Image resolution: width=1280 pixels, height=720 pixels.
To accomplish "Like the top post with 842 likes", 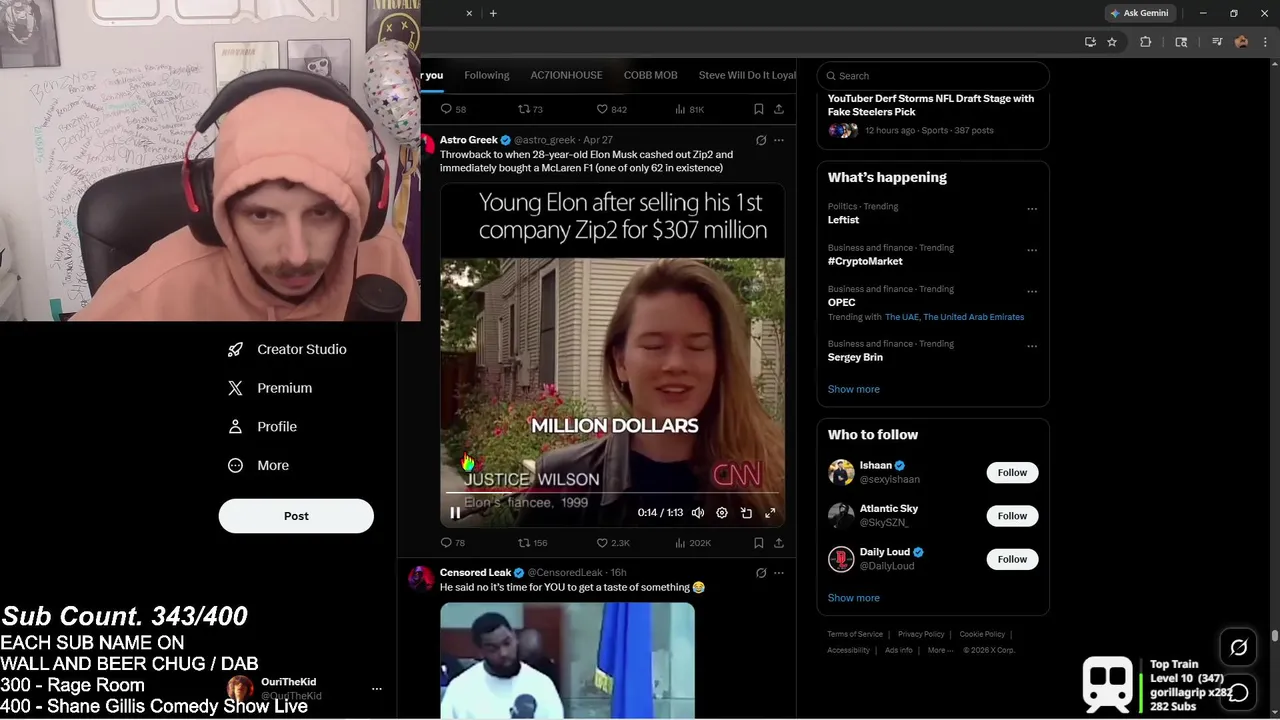I will (x=612, y=109).
